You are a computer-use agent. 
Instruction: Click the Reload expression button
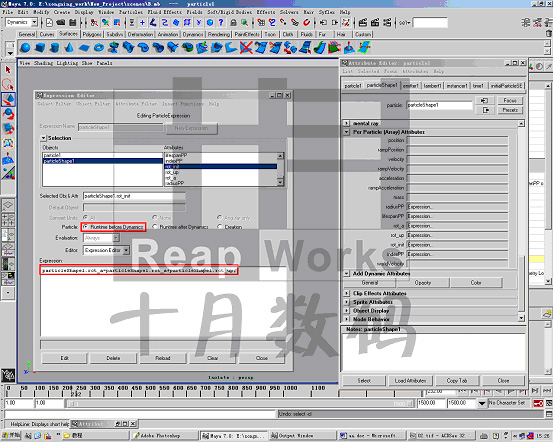pos(163,358)
